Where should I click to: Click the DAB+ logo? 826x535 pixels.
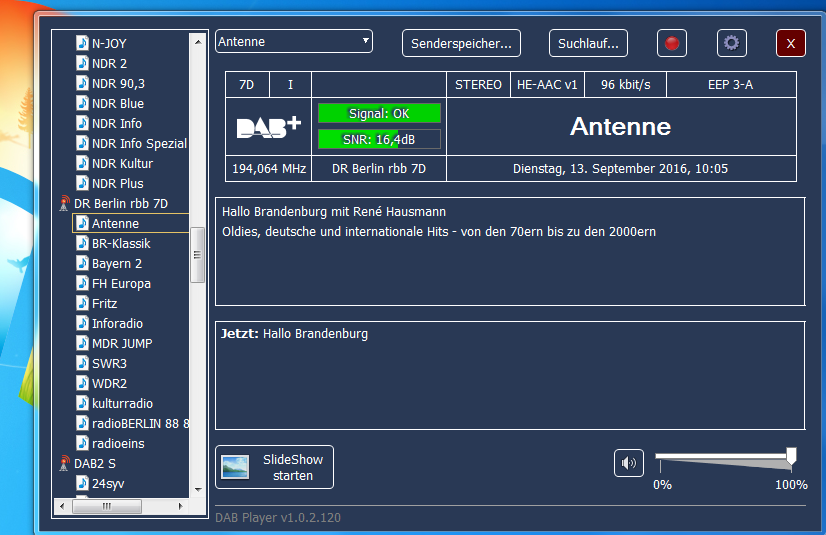[268, 127]
